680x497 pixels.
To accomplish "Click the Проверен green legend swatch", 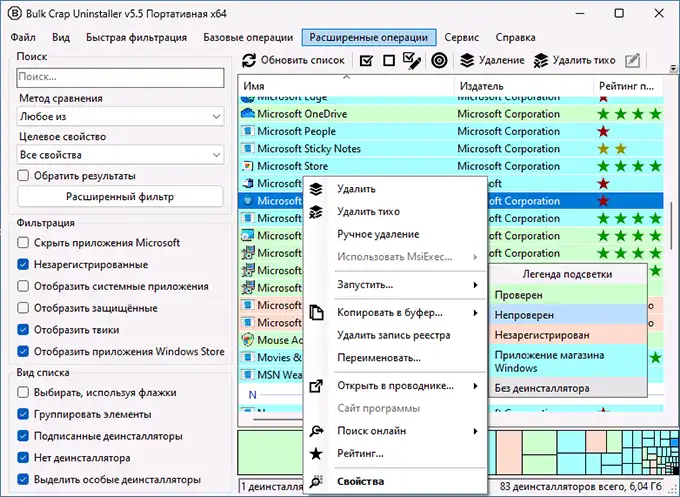I will click(x=568, y=294).
